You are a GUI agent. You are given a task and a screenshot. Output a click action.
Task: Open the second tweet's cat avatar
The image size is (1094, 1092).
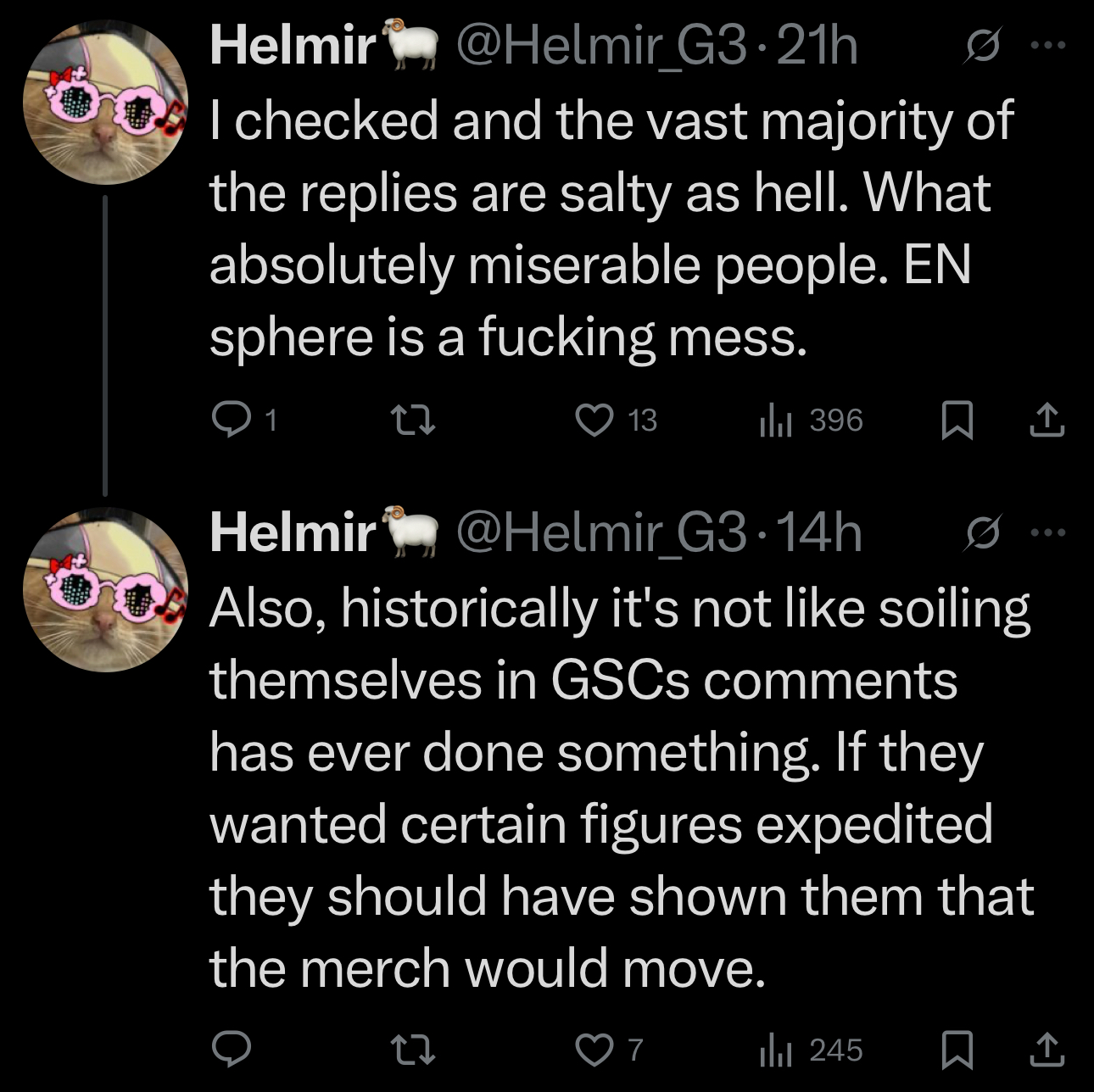[105, 590]
